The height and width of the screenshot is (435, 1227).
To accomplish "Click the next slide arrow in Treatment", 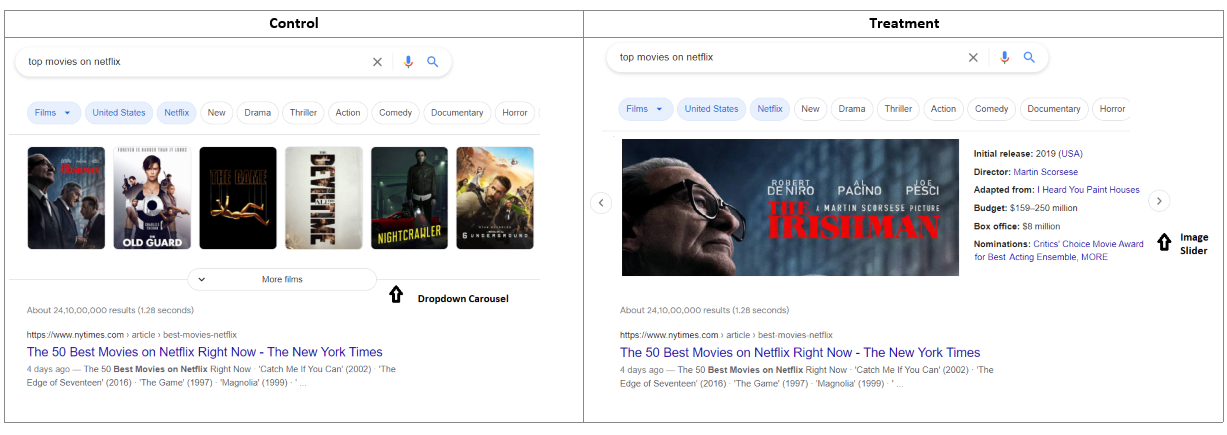I will tap(1158, 201).
